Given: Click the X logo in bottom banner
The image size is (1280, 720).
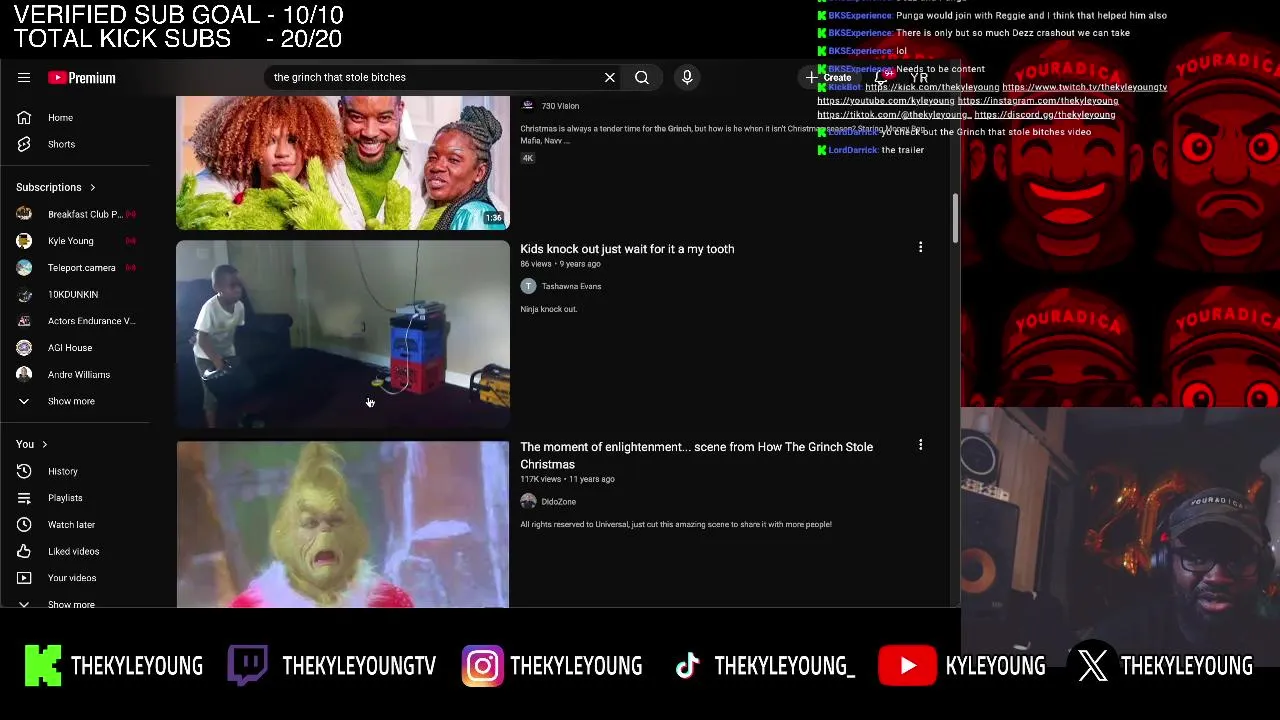Looking at the screenshot, I should point(1093,666).
